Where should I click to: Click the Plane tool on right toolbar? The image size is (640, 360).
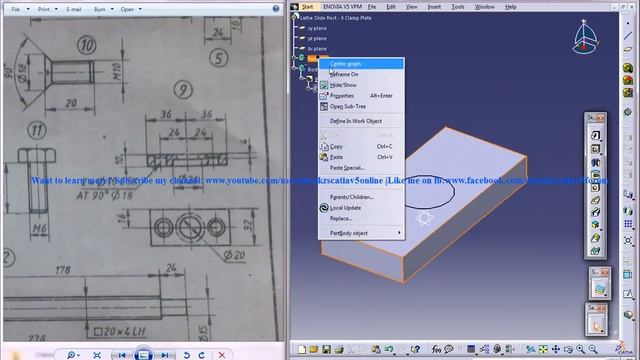tap(628, 49)
